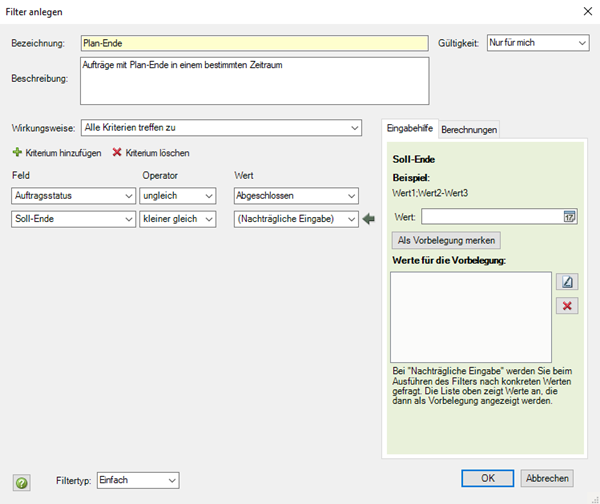This screenshot has height=504, width=600.
Task: Click into the Bezeichnung text field
Action: (x=254, y=43)
